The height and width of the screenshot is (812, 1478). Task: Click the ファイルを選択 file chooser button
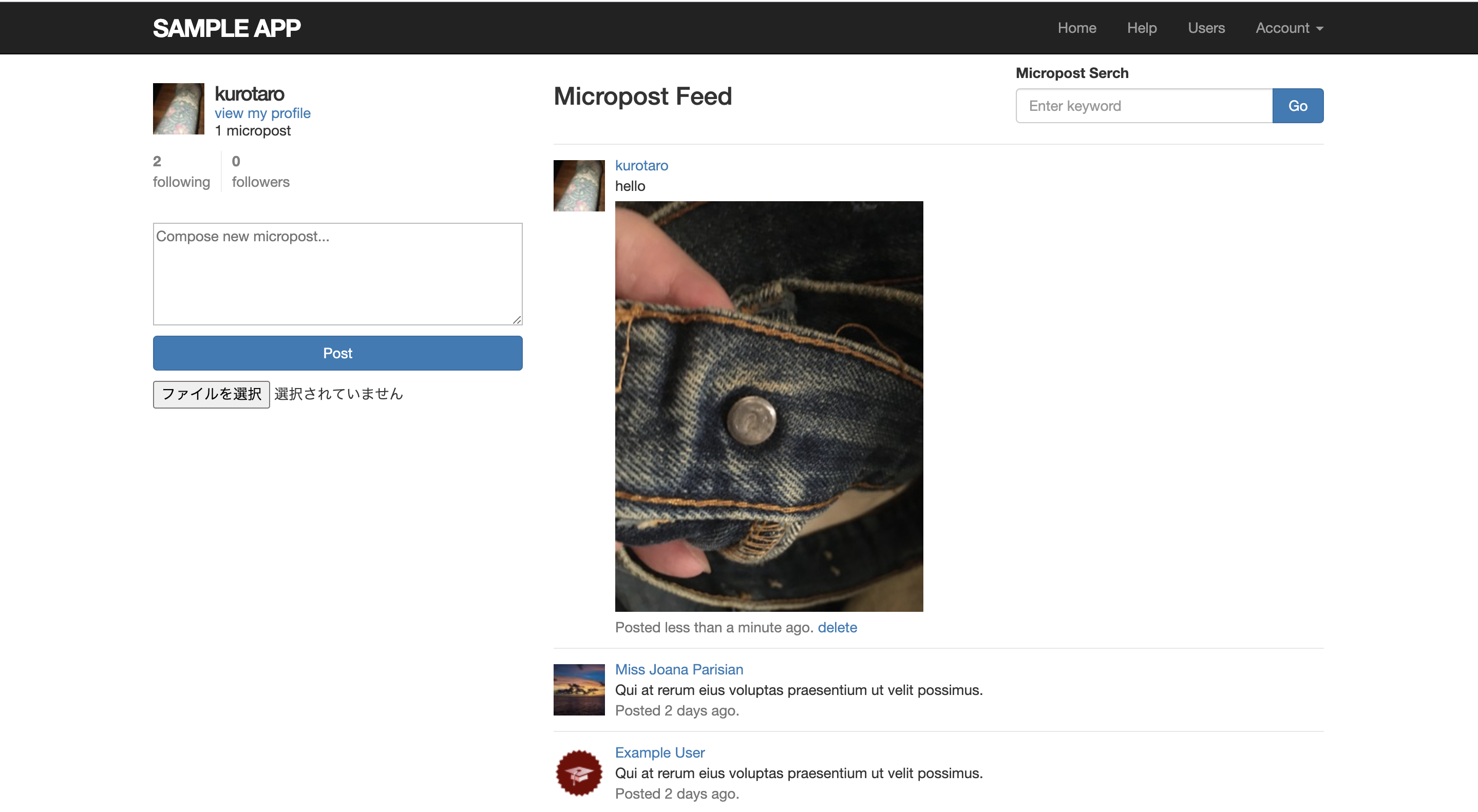[211, 394]
